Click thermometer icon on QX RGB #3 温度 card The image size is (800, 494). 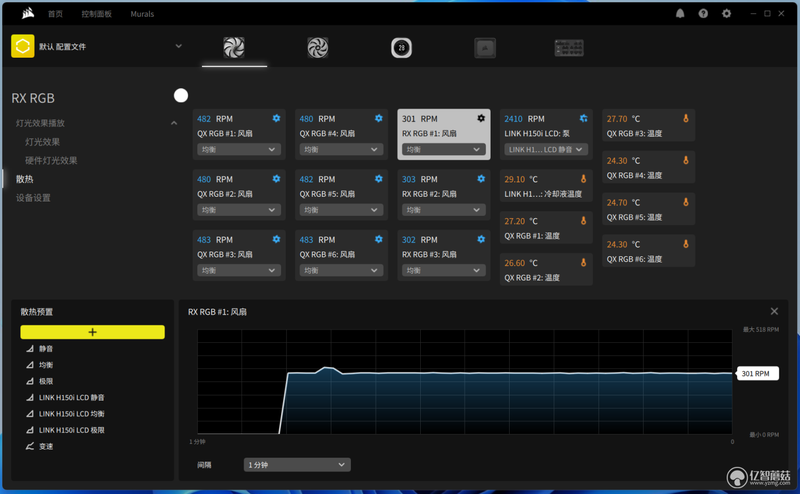click(x=686, y=118)
